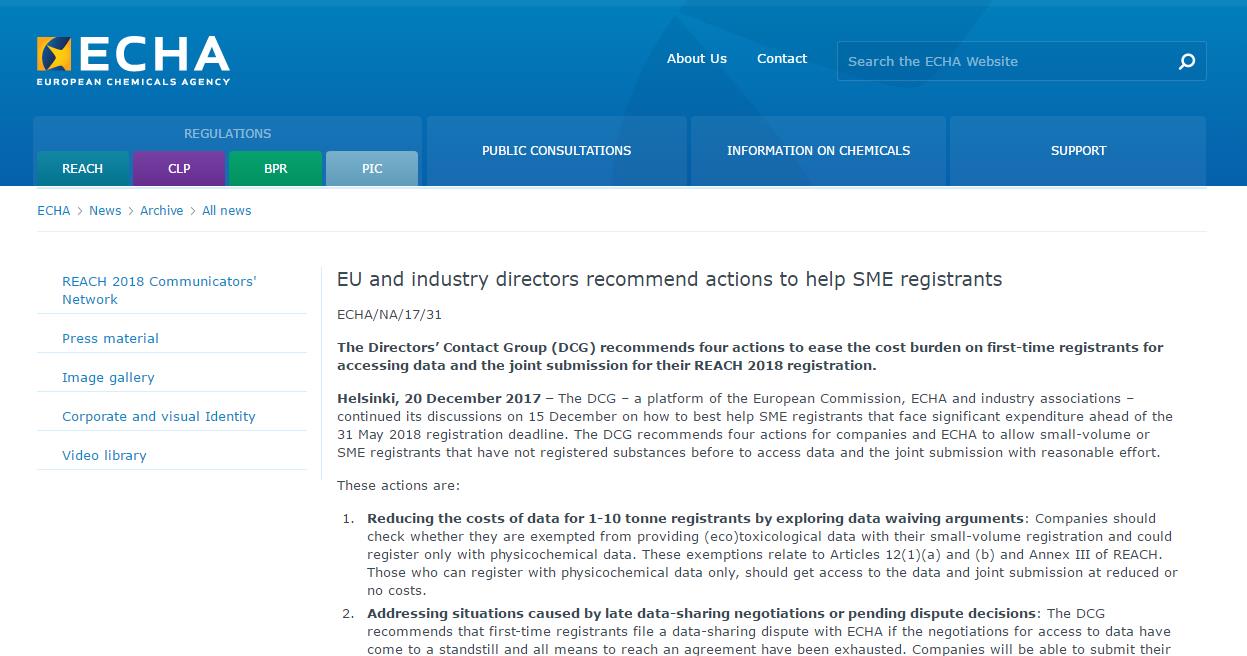Open REACH 2018 Communicators' Network sidebar link
Screen dimensions: 1247x656
click(159, 290)
